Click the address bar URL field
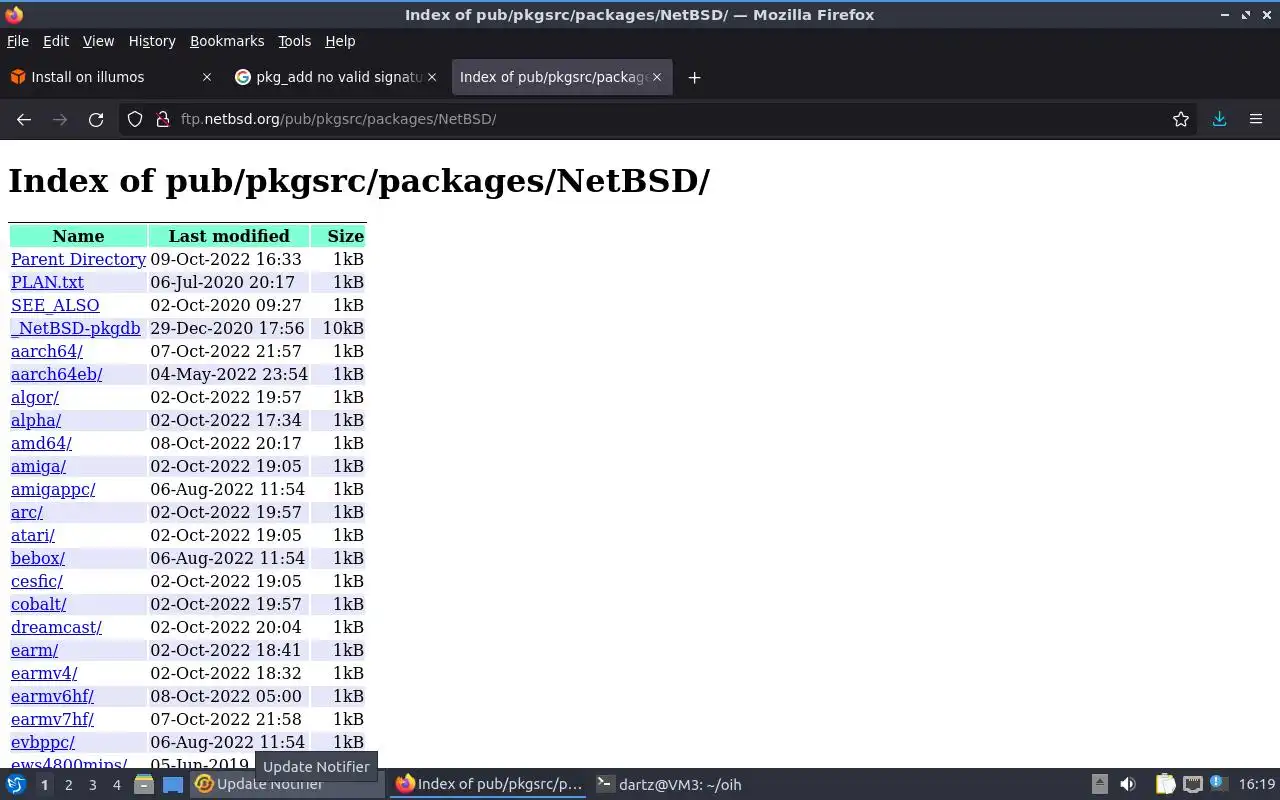 660,119
